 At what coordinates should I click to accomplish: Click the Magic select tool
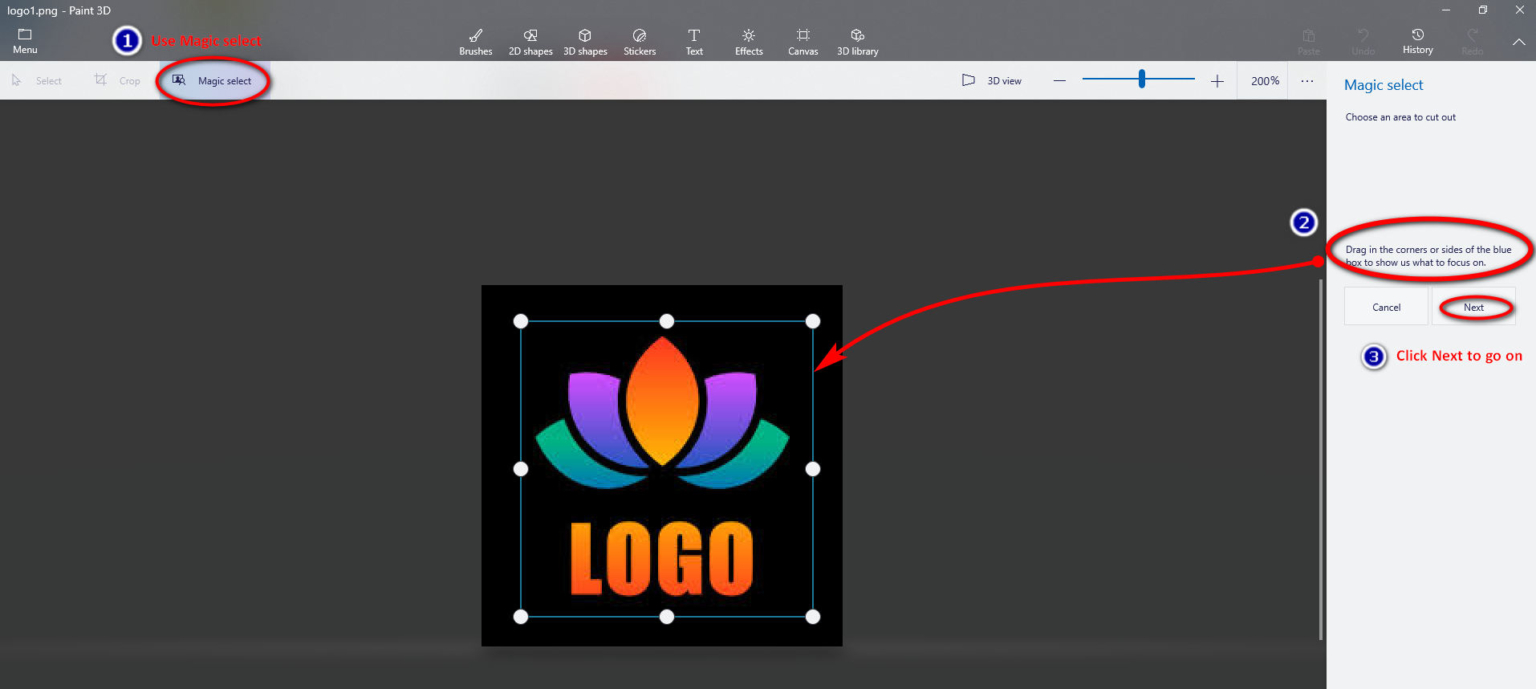tap(213, 81)
